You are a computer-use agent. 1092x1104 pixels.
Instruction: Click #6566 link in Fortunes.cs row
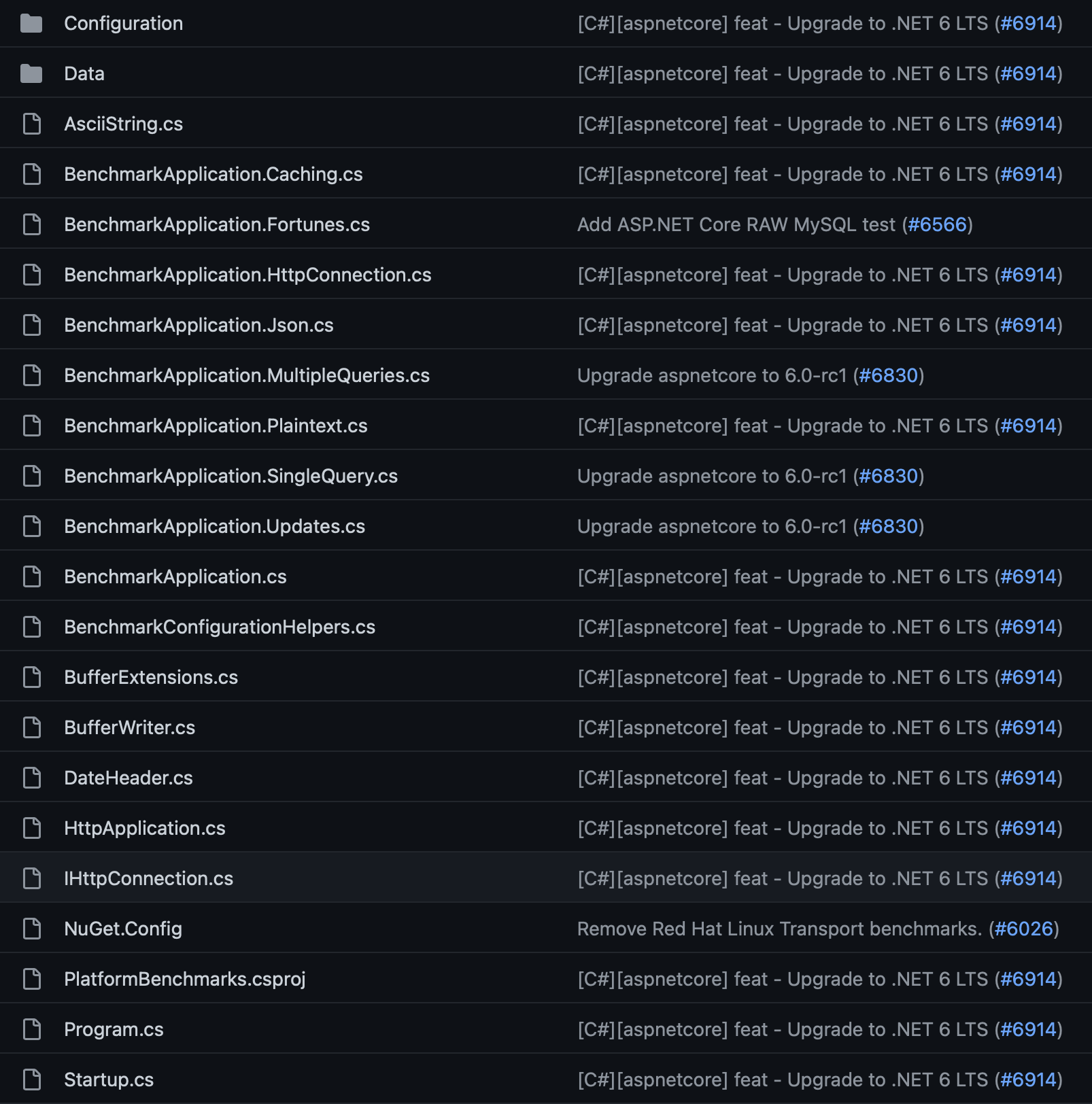(938, 225)
